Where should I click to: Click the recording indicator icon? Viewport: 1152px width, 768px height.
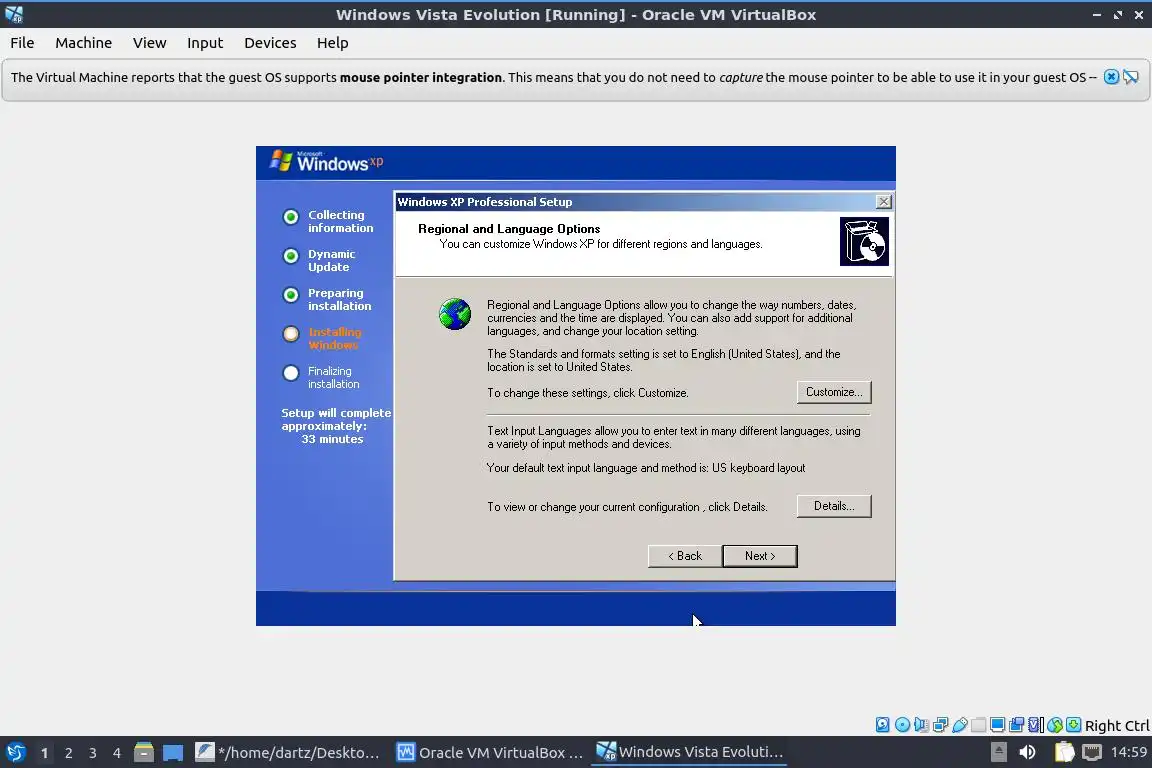(1017, 725)
